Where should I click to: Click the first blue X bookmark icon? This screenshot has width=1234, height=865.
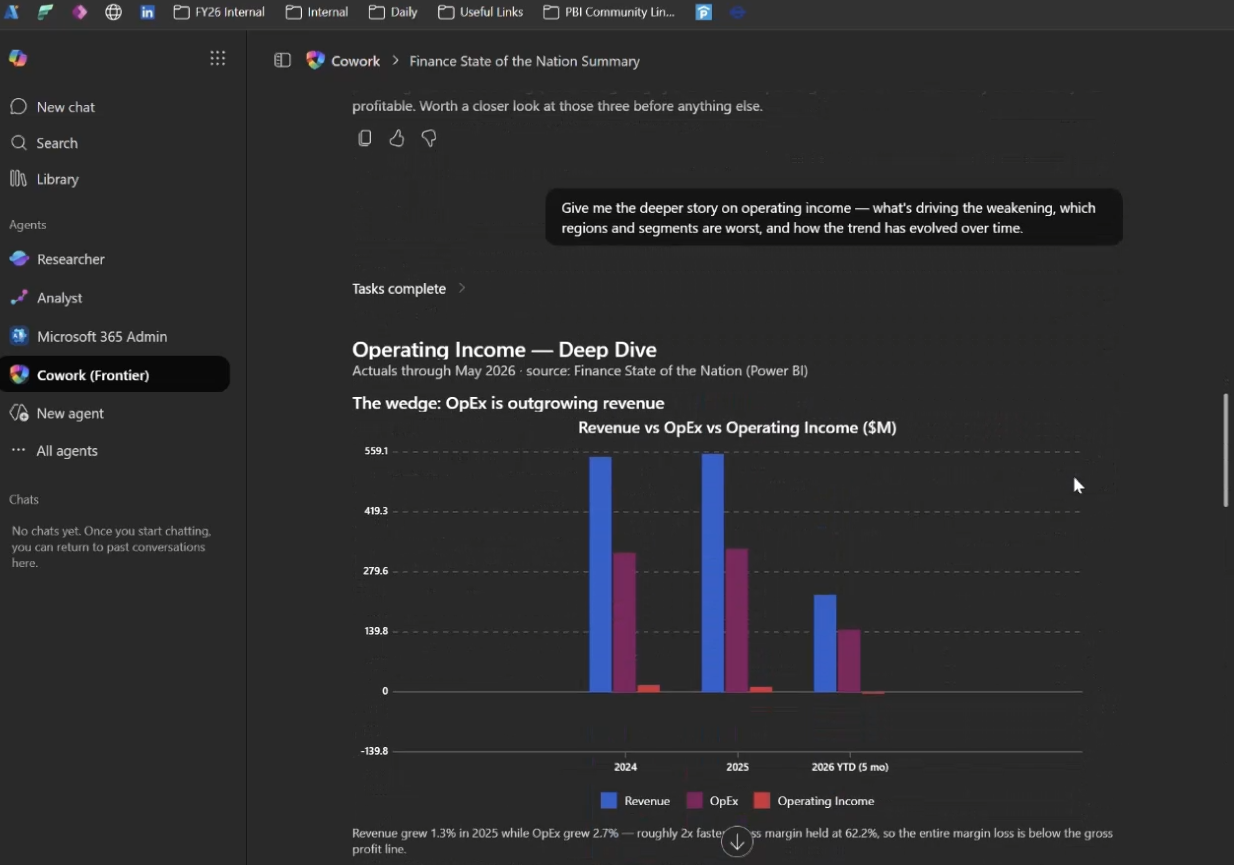click(11, 12)
